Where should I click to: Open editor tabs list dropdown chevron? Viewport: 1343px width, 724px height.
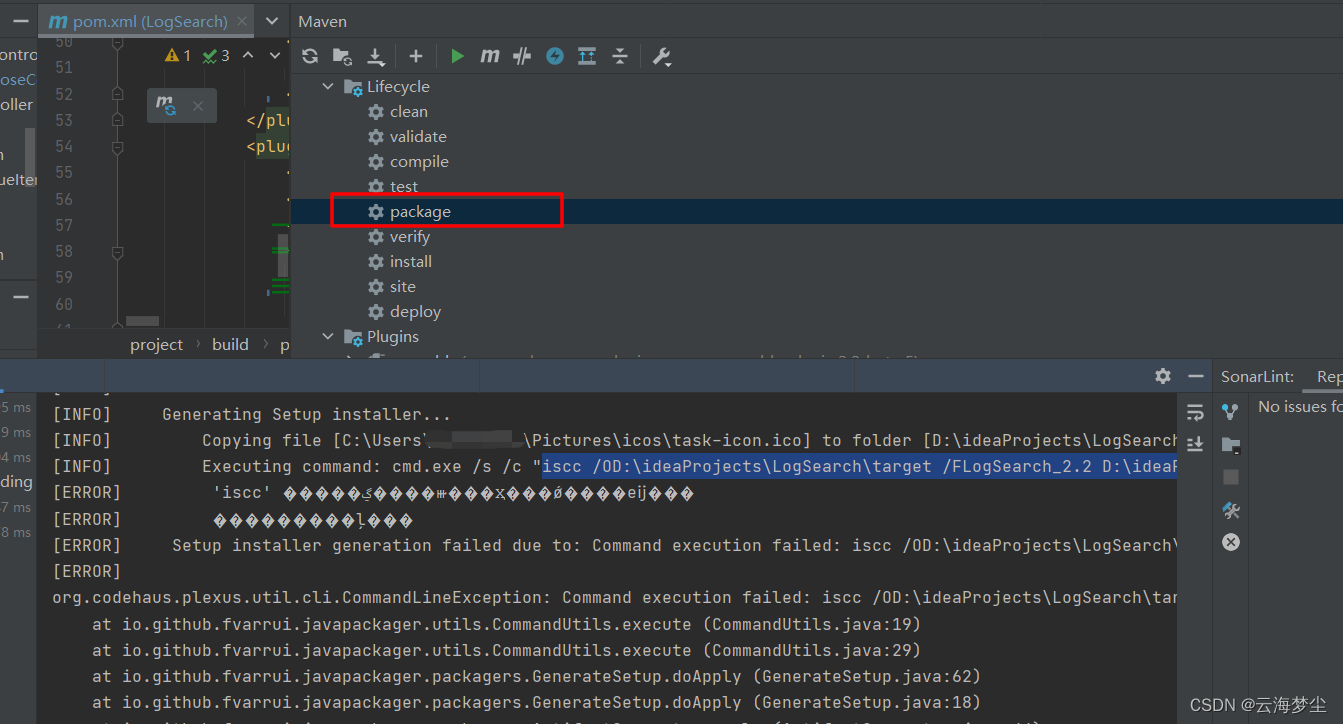273,20
